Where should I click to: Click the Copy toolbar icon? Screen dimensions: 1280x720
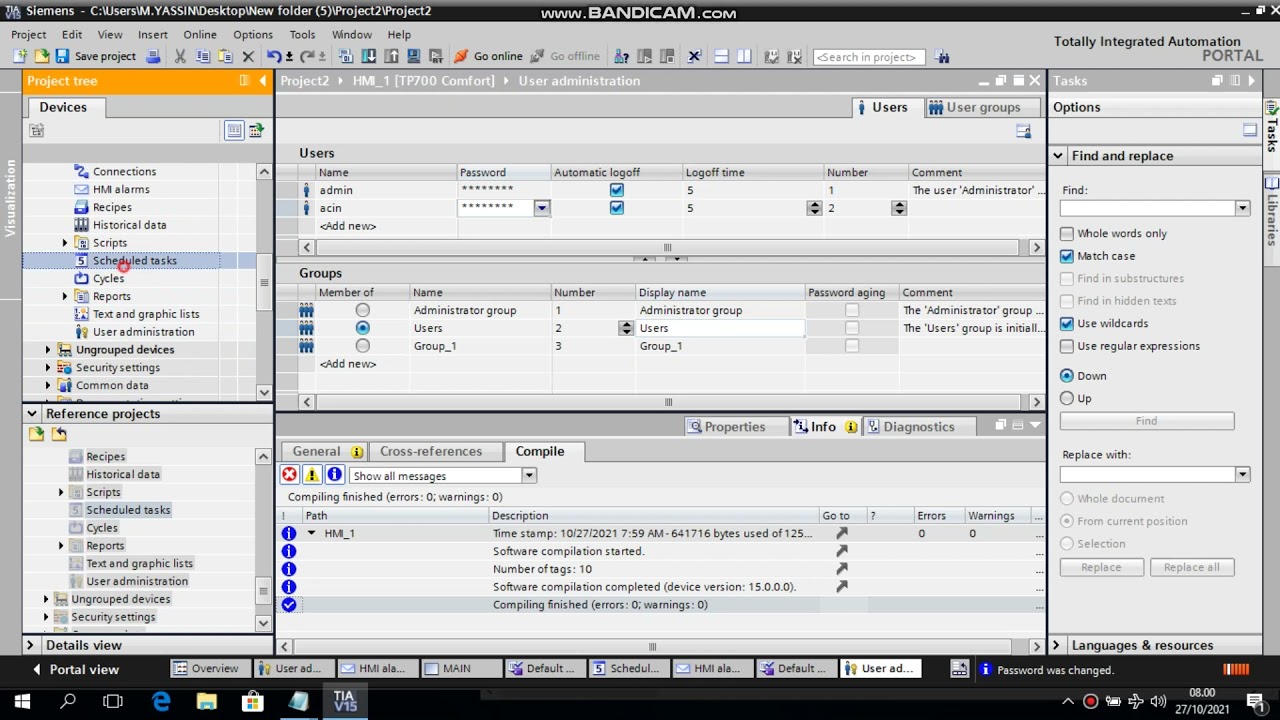[203, 57]
